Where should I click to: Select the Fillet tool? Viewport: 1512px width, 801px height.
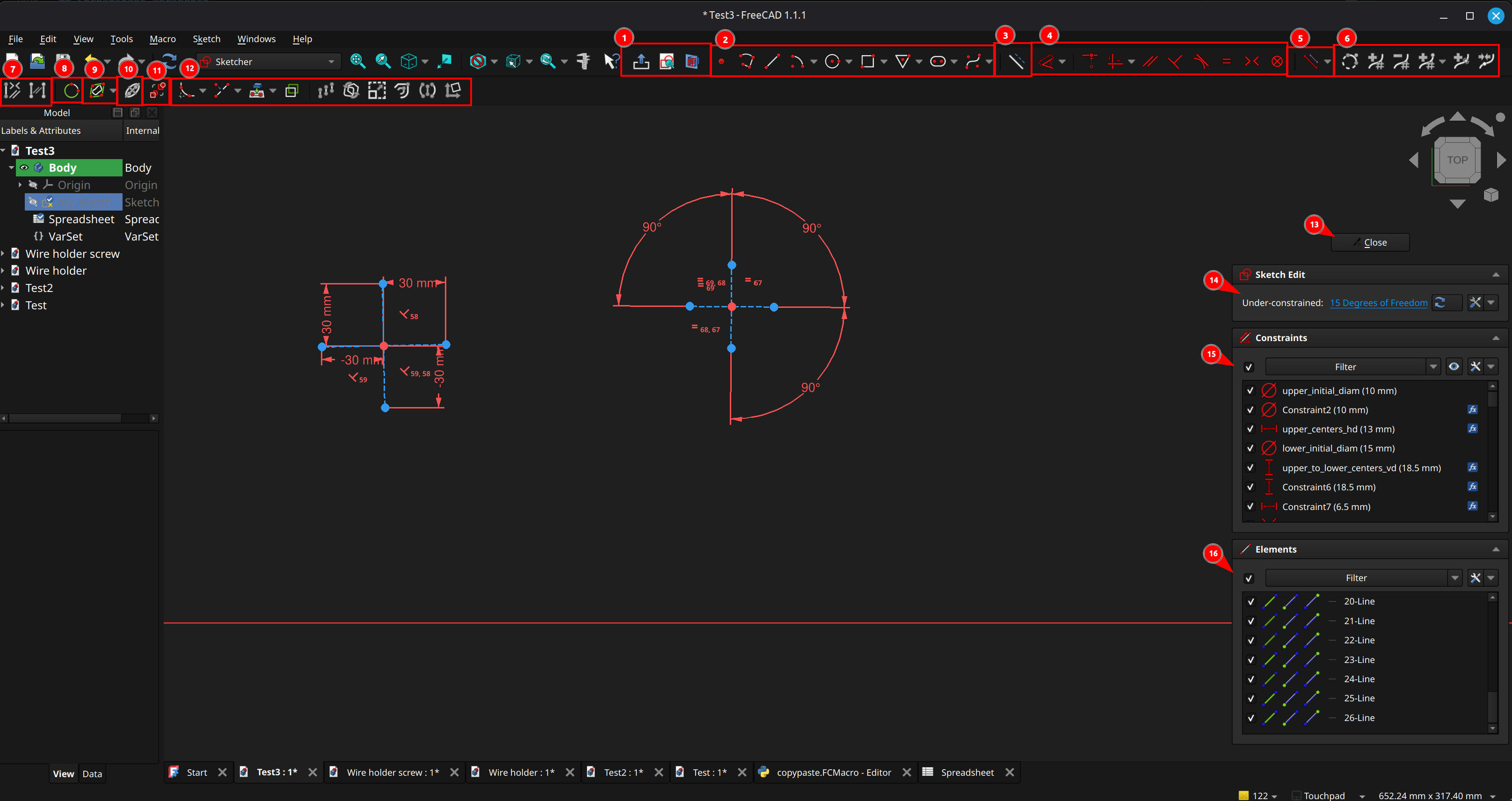(x=186, y=90)
